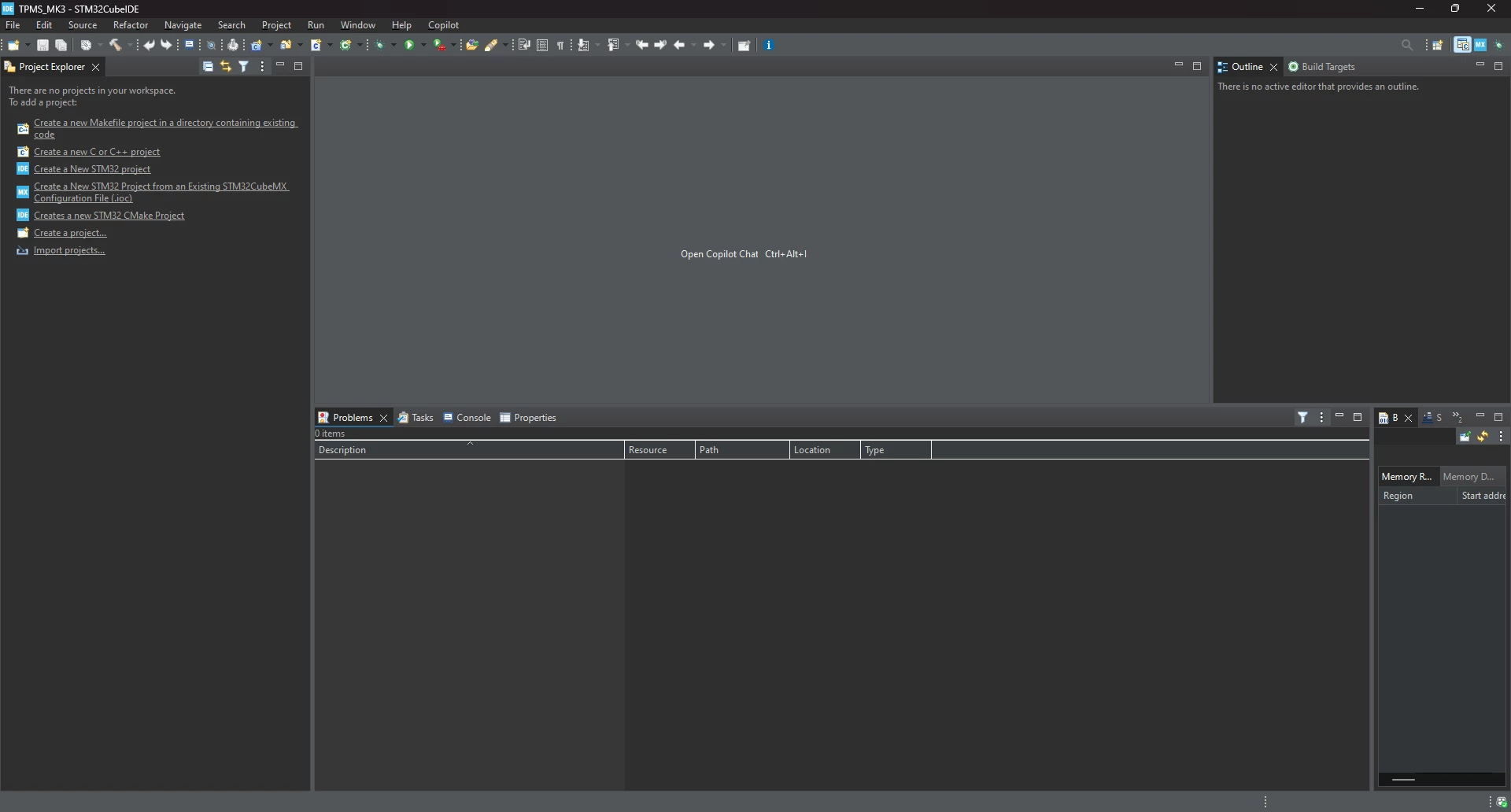Image resolution: width=1511 pixels, height=812 pixels.
Task: Click the blue Information Center icon
Action: point(769,45)
